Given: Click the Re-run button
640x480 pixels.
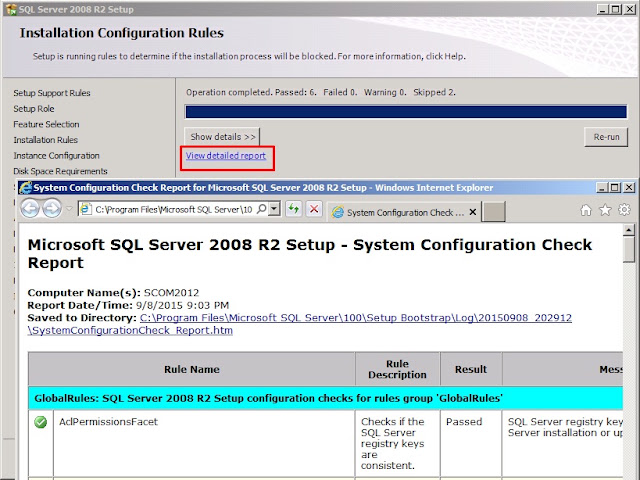Looking at the screenshot, I should tap(606, 137).
